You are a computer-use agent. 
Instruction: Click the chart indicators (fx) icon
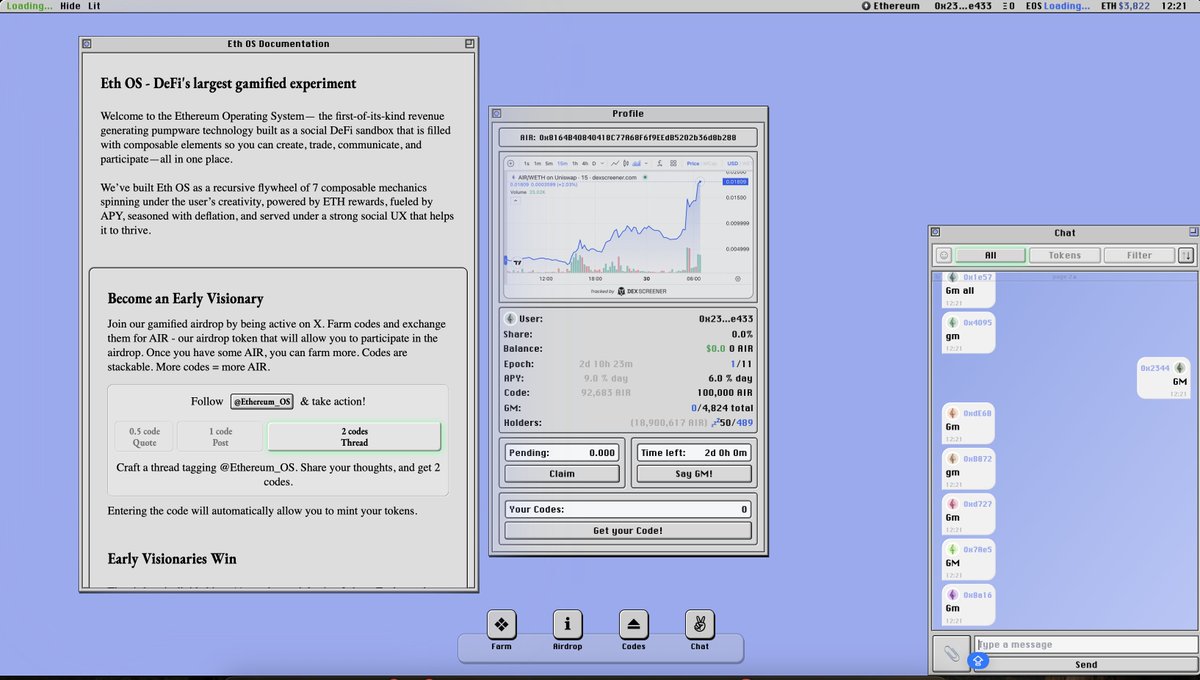click(x=660, y=164)
